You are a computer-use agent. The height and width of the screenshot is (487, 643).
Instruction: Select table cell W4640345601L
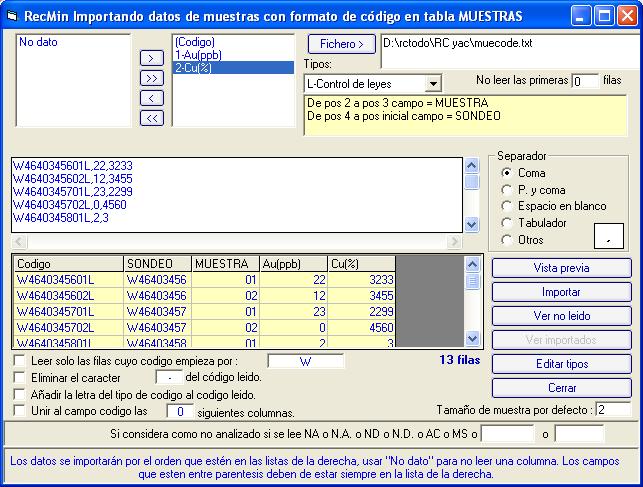(68, 280)
